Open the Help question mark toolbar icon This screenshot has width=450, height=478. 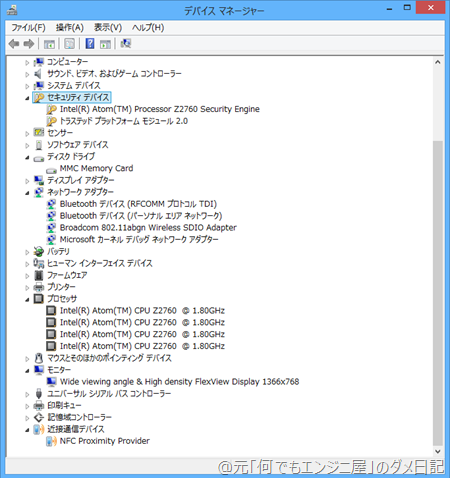point(90,44)
